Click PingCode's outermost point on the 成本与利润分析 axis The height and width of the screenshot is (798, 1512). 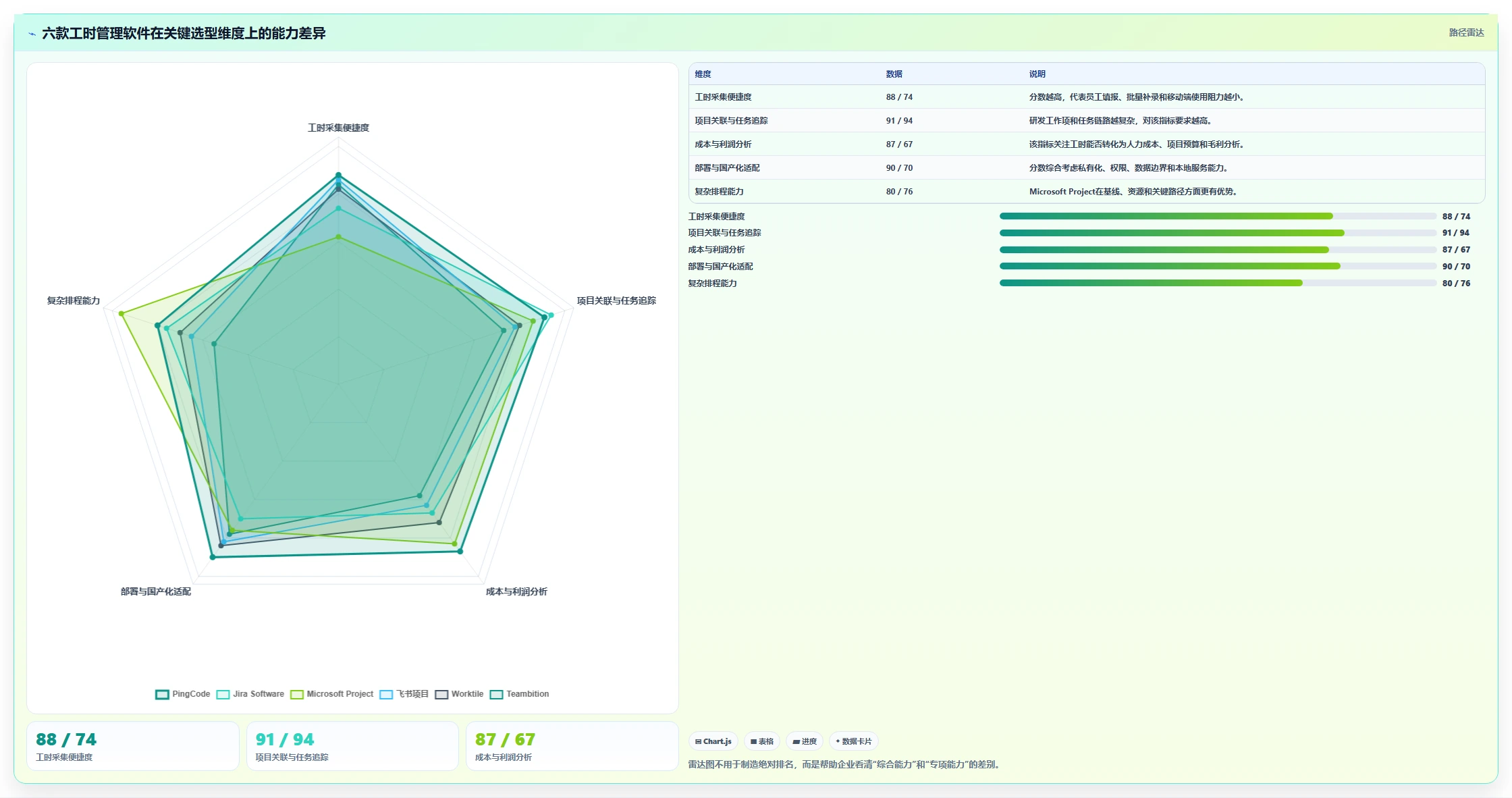point(460,552)
